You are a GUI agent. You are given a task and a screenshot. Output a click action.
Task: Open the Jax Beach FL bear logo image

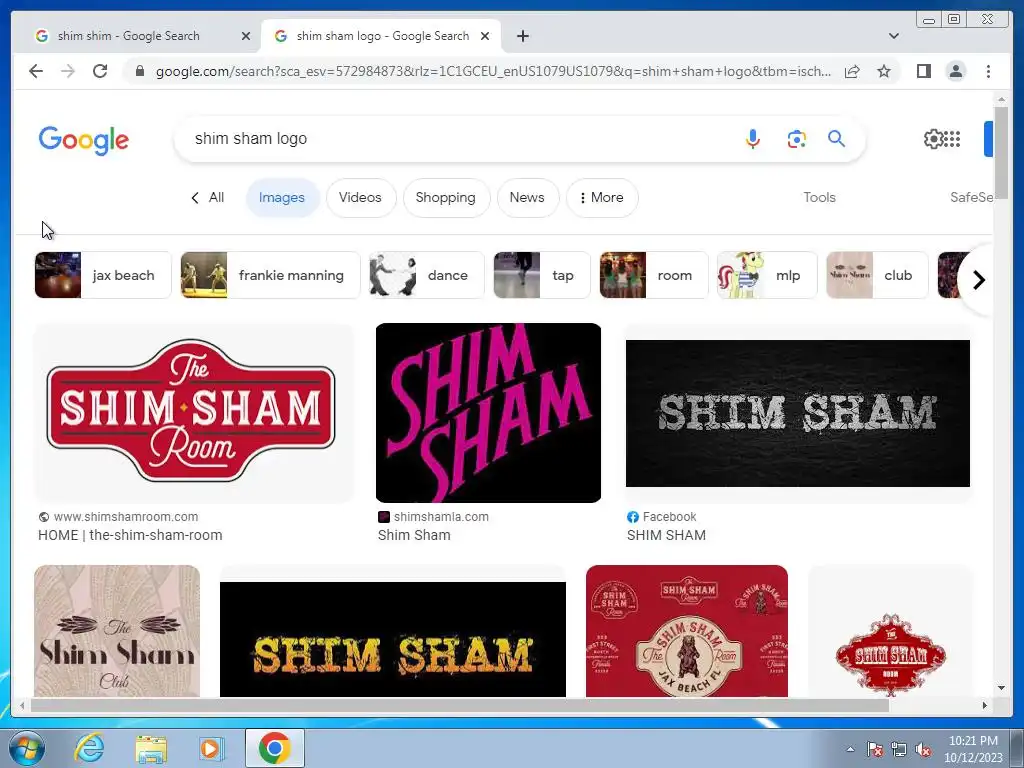click(686, 631)
